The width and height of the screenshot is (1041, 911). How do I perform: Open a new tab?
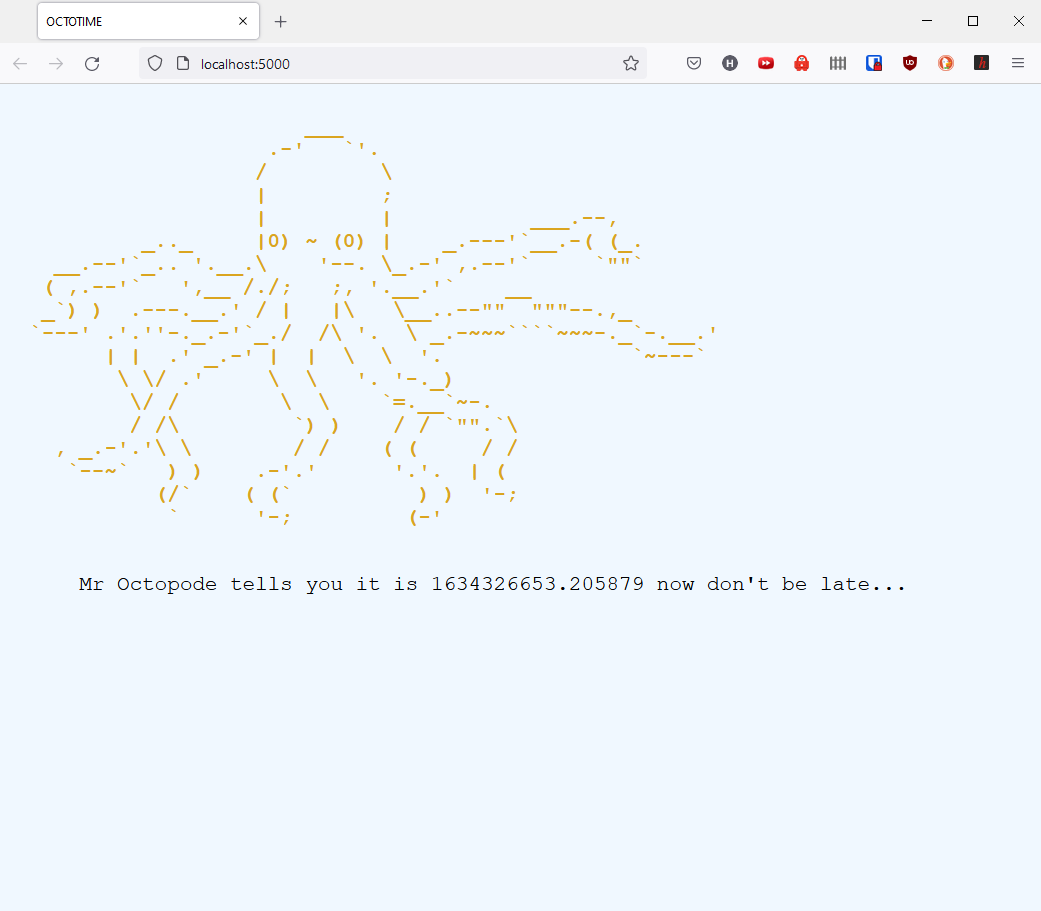281,22
